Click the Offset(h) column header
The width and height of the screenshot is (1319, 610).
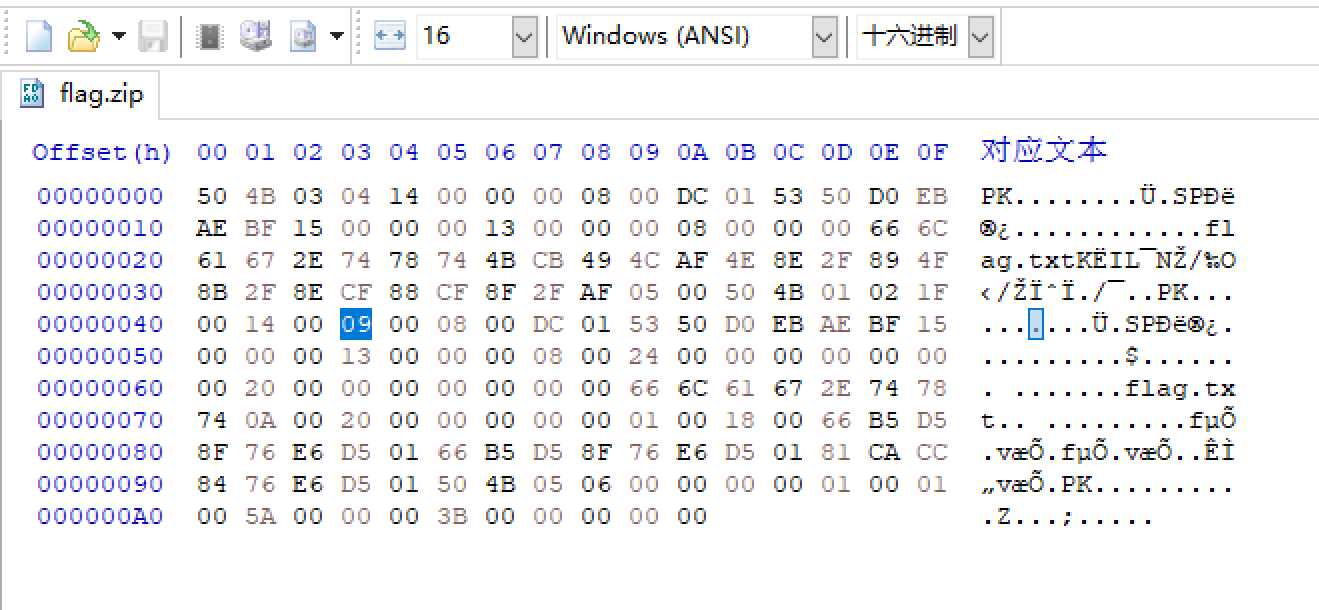[102, 152]
